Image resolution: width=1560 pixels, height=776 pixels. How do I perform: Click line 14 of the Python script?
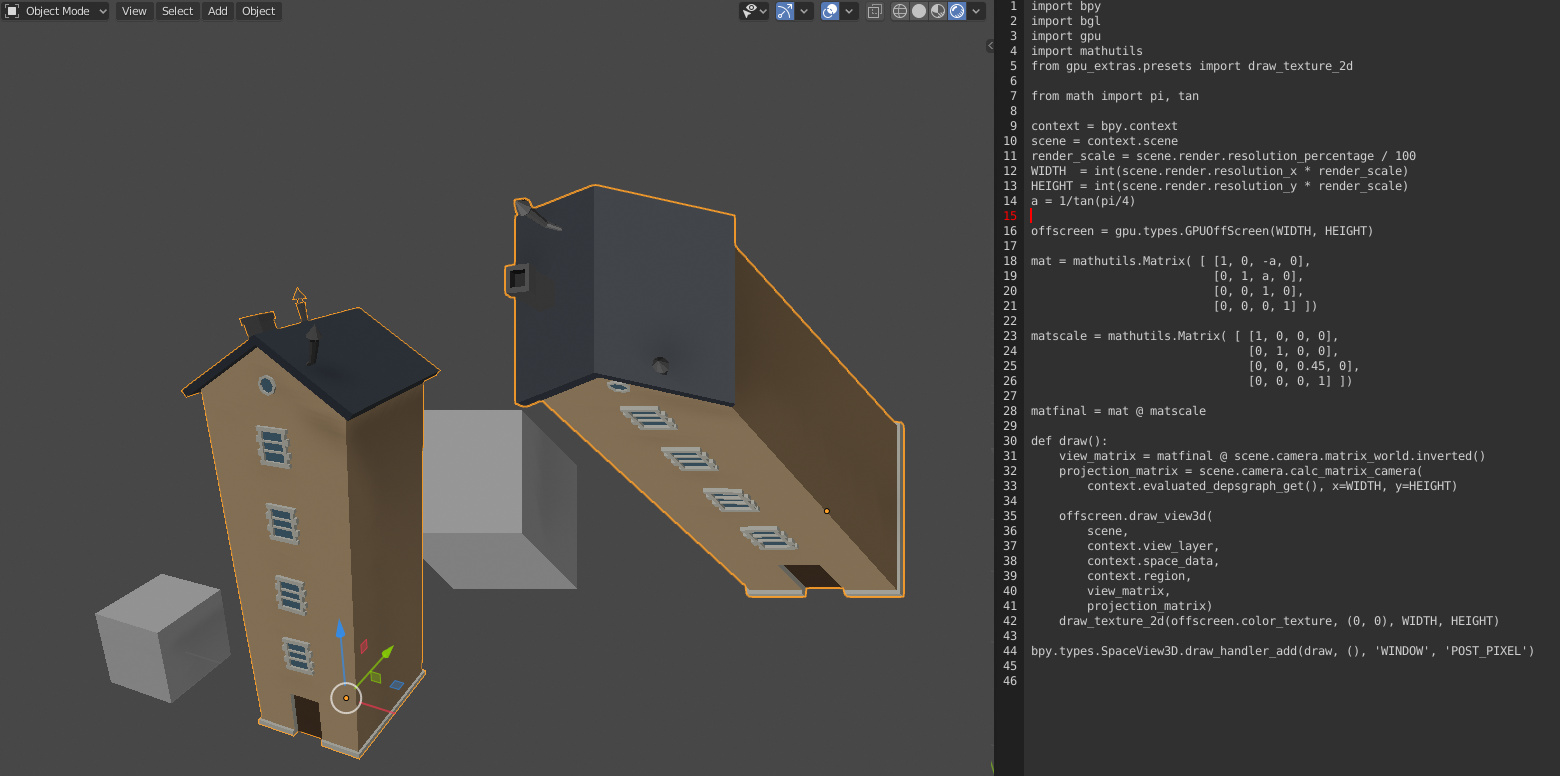1083,200
